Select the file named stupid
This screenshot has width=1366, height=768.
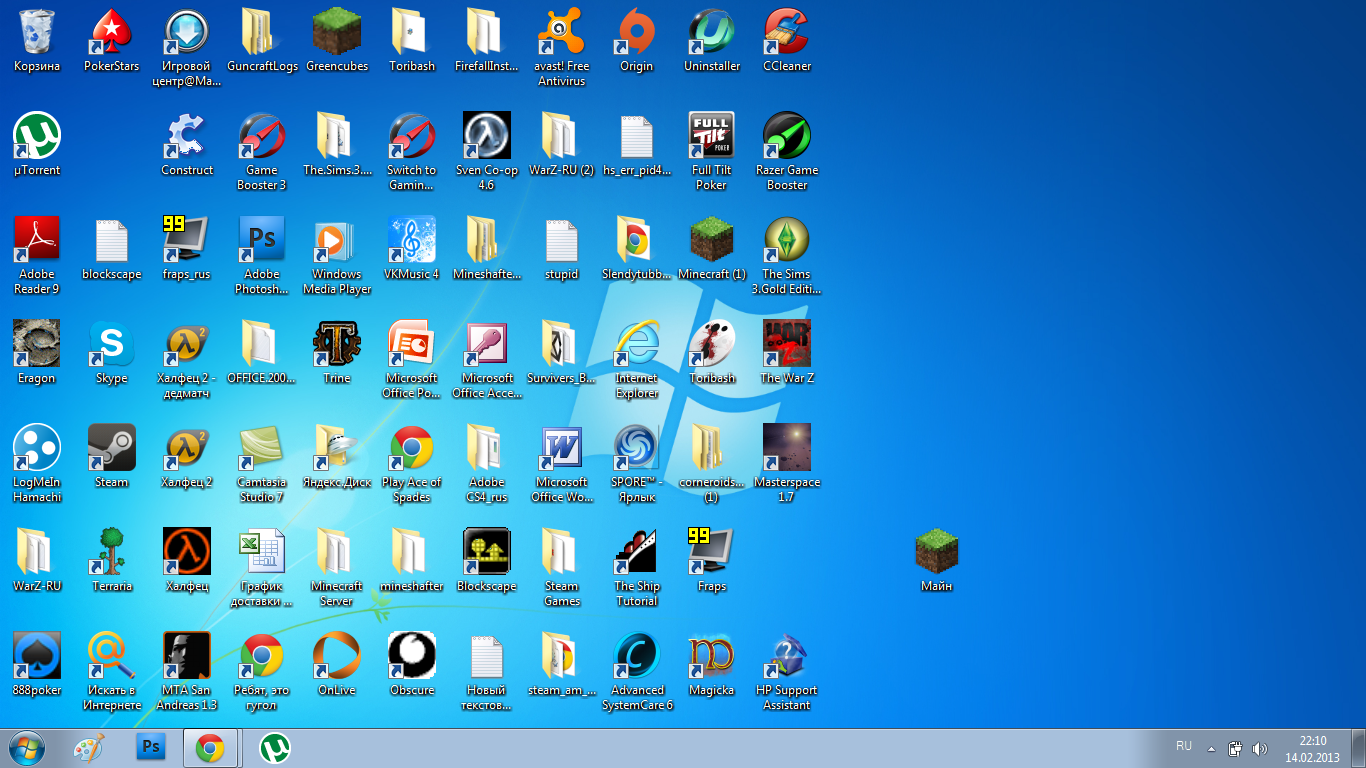tap(562, 240)
